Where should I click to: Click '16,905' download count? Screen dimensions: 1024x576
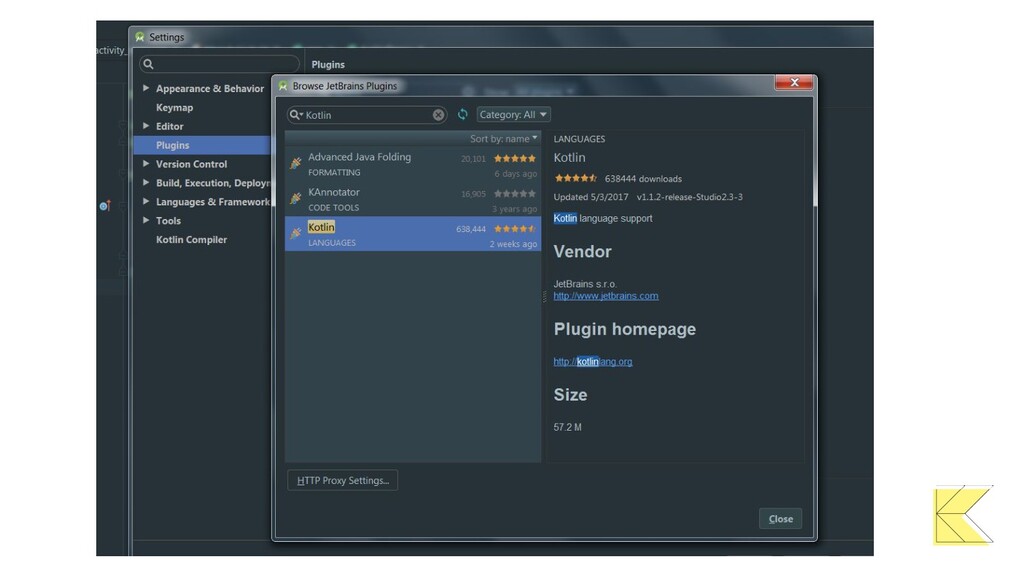[x=473, y=194]
